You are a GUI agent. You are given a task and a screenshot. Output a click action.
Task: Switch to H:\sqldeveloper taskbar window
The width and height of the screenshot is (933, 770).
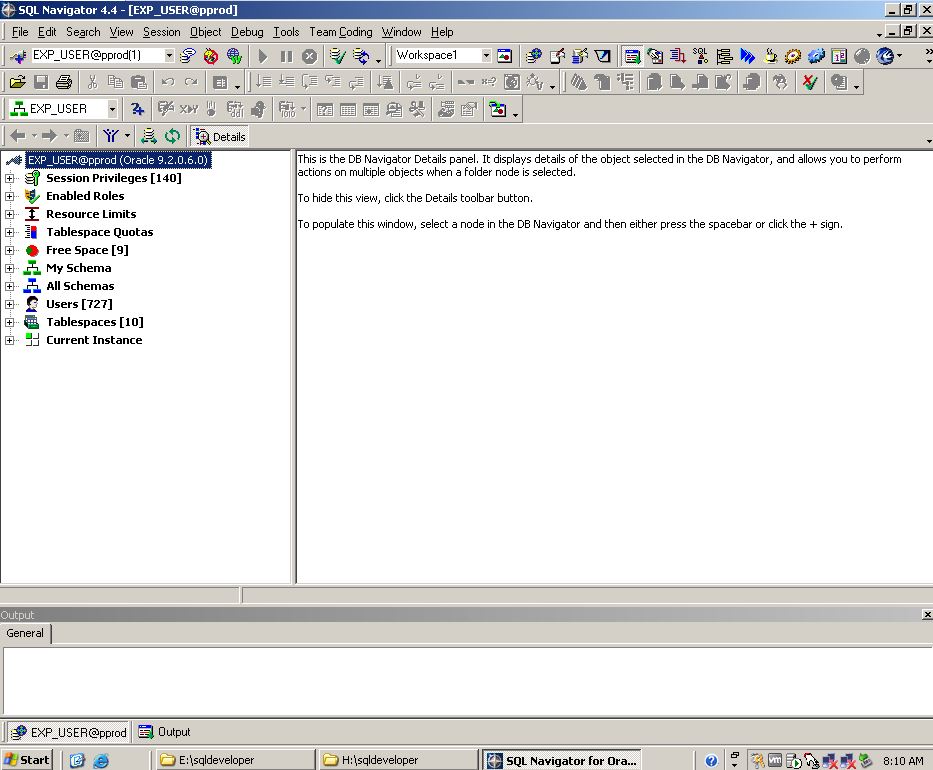(399, 760)
